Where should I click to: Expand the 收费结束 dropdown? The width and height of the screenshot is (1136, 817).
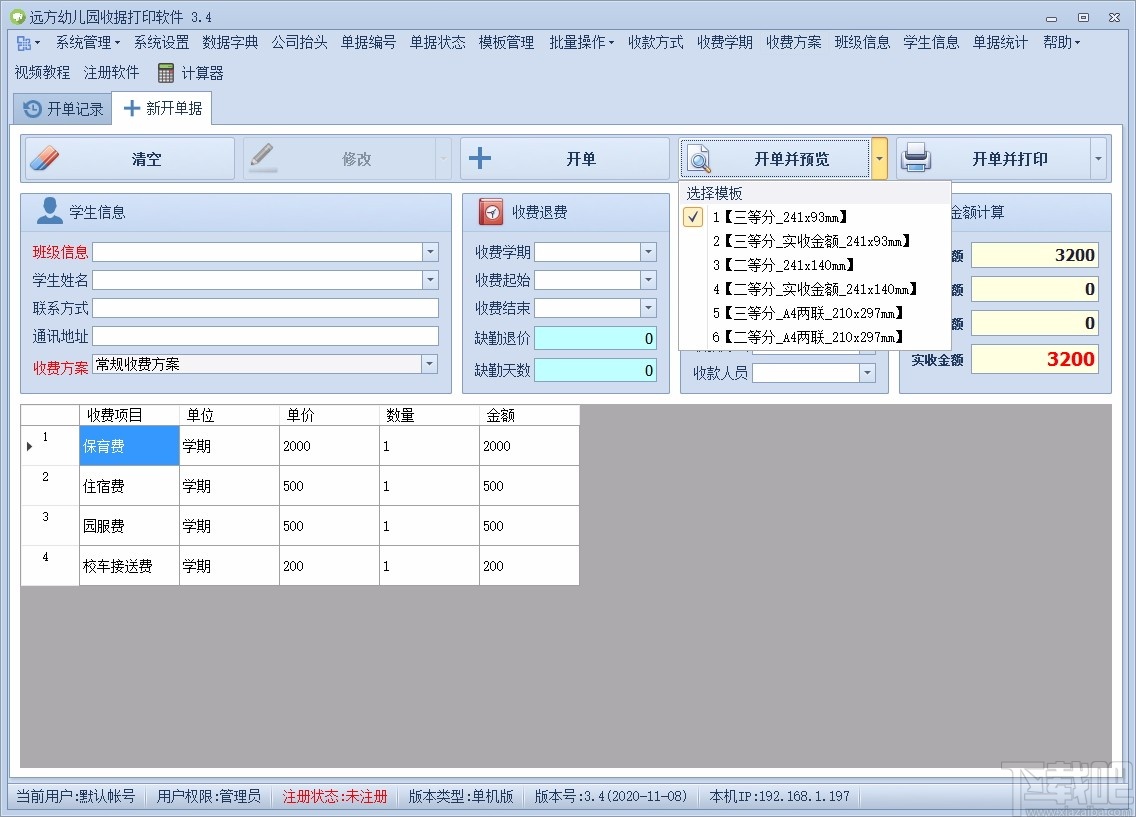coord(648,308)
